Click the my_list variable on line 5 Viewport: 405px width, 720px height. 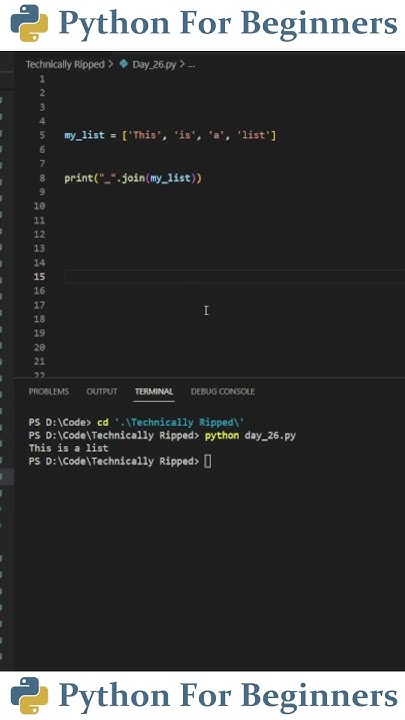click(x=84, y=135)
